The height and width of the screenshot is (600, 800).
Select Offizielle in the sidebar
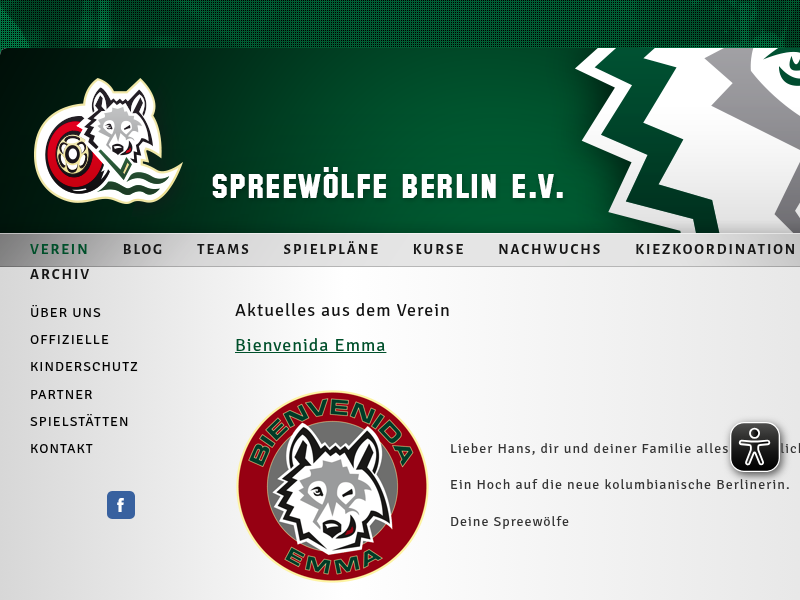[70, 340]
